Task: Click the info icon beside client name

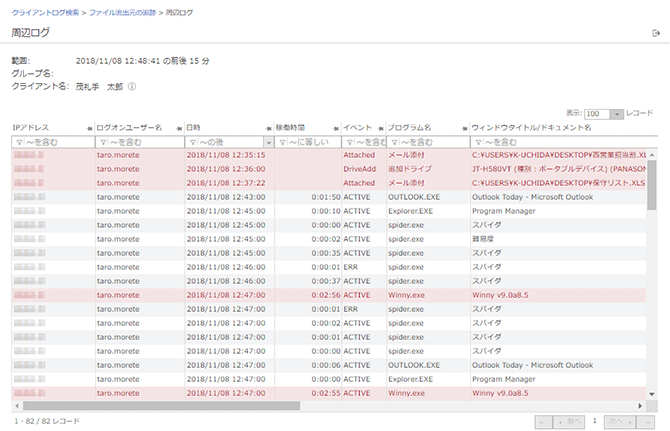Action: [x=132, y=86]
